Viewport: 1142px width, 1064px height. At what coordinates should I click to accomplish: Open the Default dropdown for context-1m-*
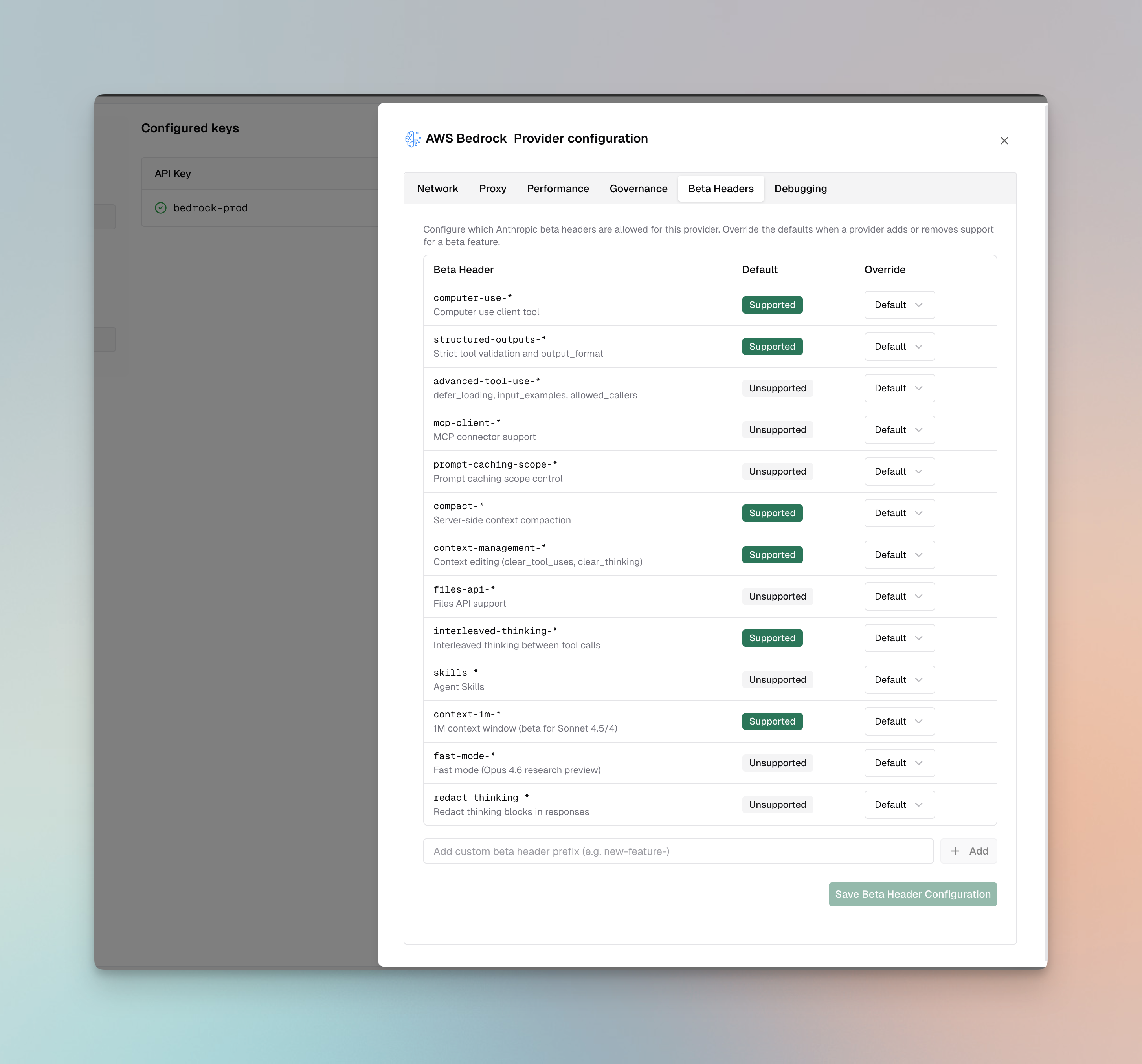899,721
